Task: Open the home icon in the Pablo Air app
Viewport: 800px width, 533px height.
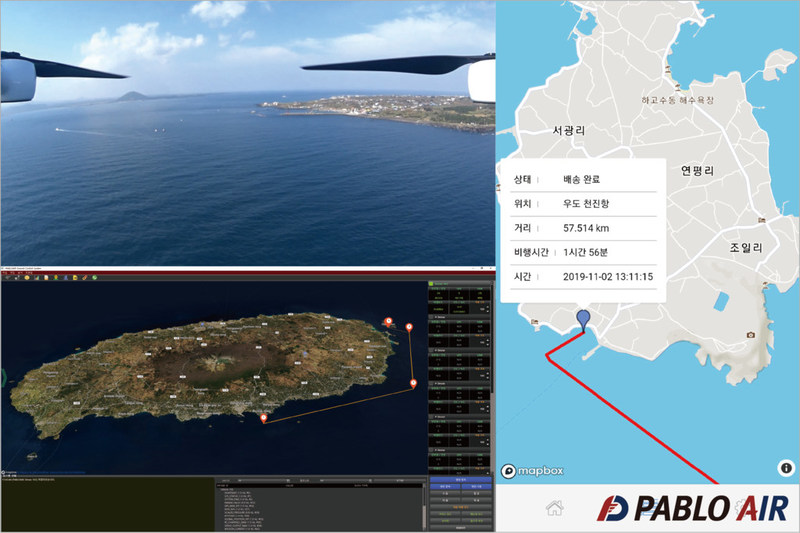Action: coord(555,507)
